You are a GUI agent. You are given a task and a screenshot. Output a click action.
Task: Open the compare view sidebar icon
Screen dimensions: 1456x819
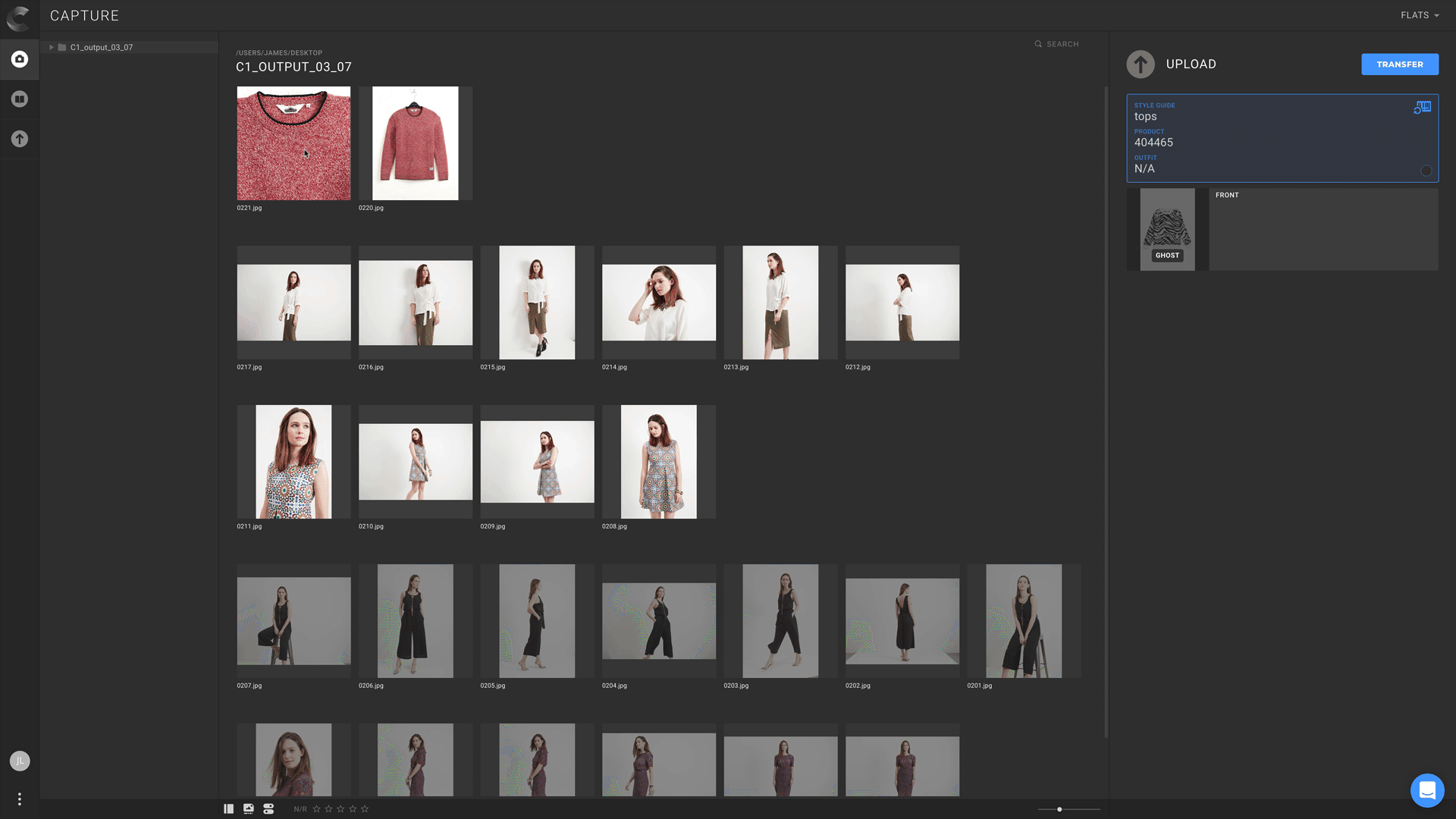click(20, 99)
